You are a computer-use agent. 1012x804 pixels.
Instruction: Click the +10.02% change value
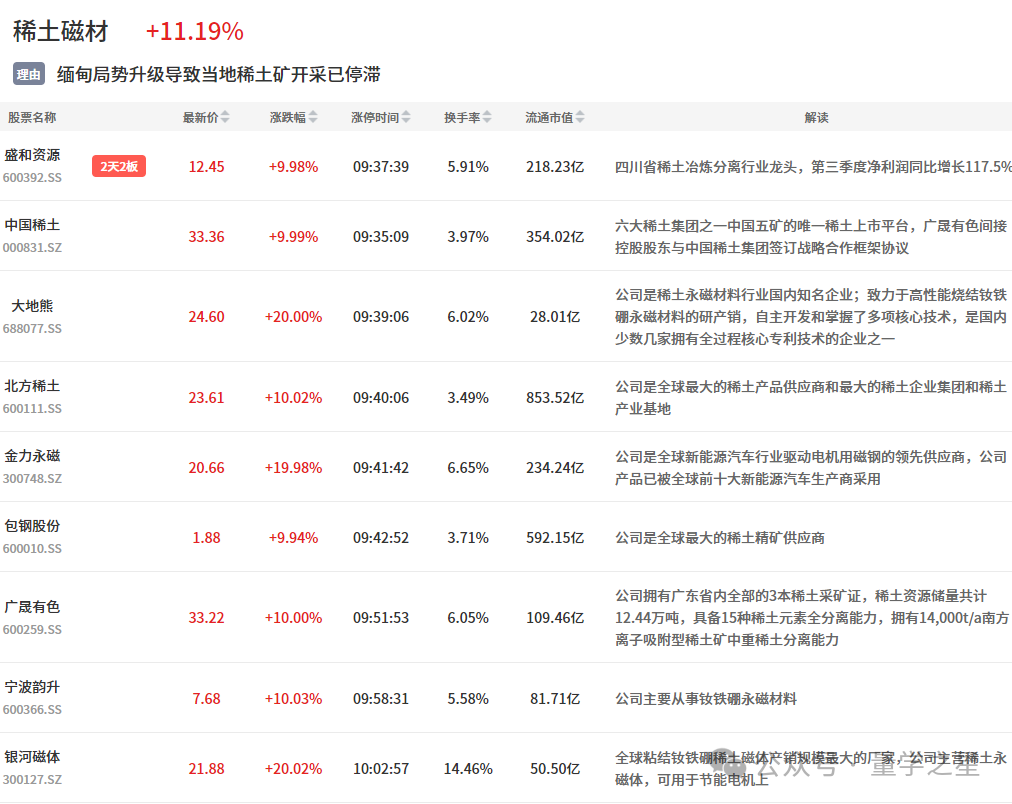(x=294, y=397)
